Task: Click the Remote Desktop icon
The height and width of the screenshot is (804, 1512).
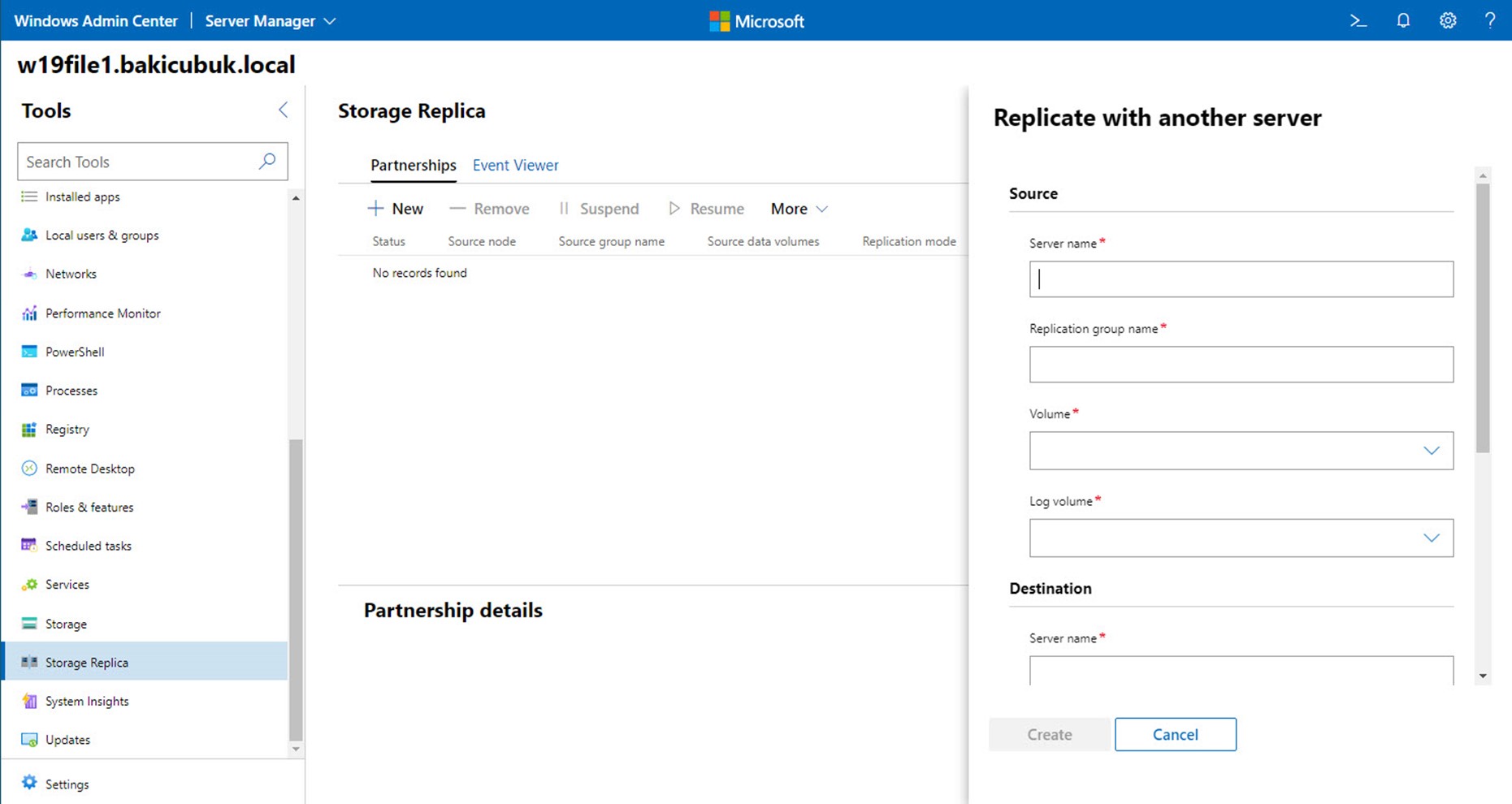Action: coord(29,469)
